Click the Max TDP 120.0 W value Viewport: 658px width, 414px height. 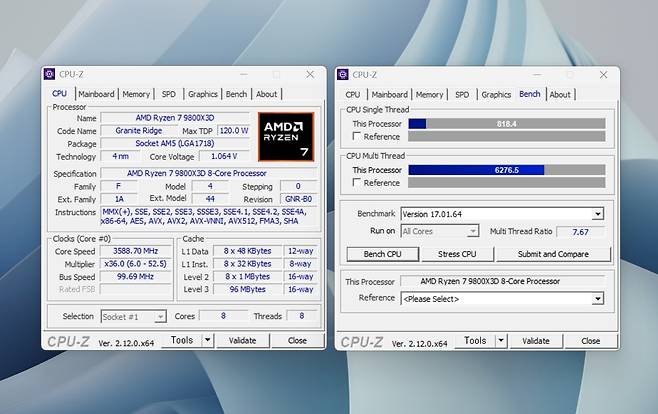point(234,130)
